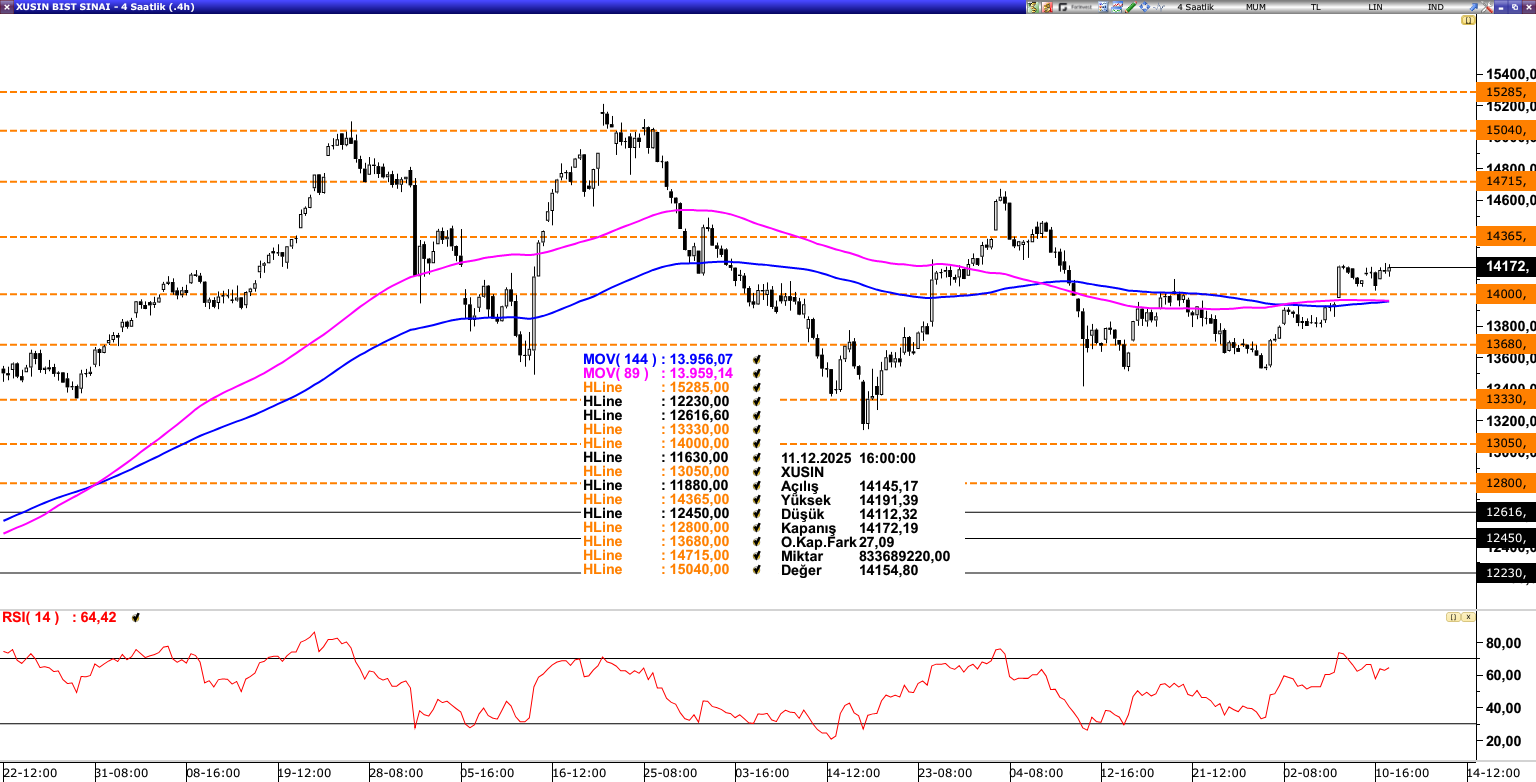Open the MUM chart type selector

click(1256, 7)
